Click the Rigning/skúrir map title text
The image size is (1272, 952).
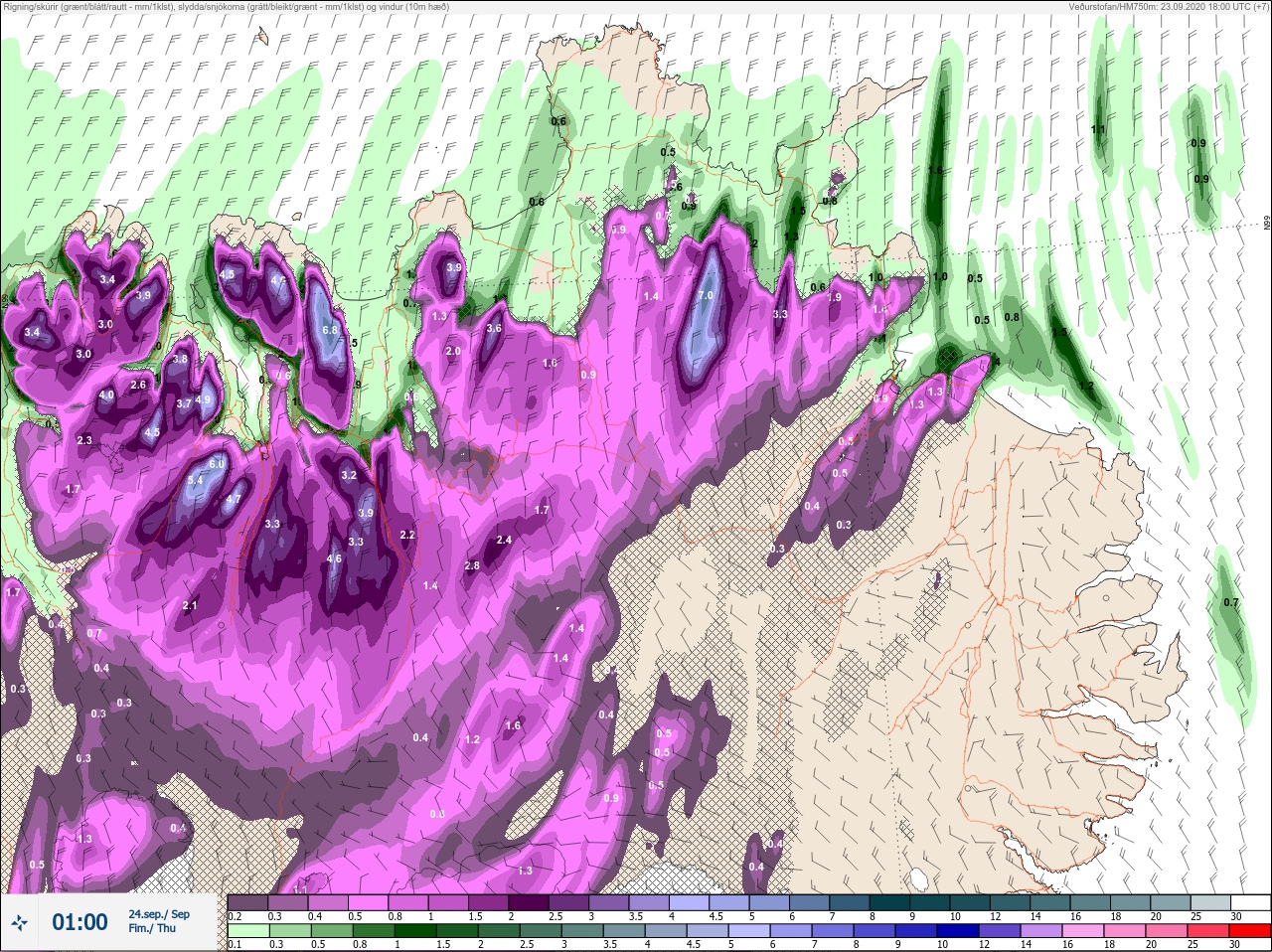pos(225,6)
